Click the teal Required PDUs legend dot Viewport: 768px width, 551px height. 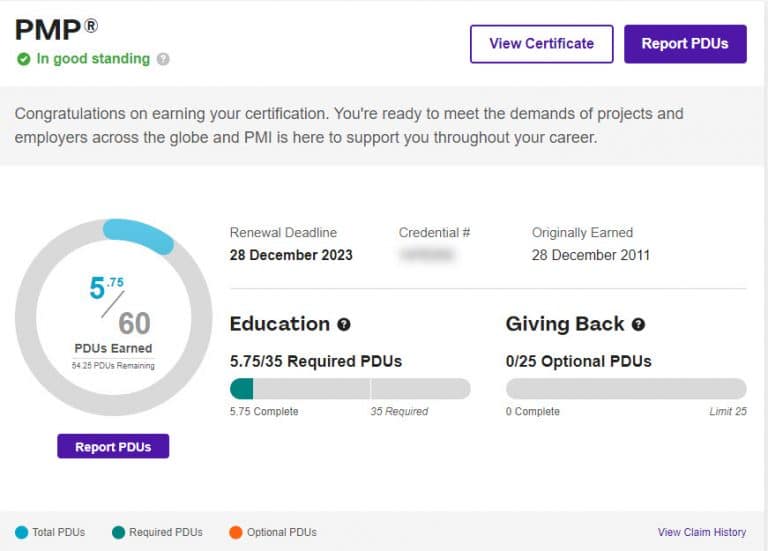coord(120,532)
